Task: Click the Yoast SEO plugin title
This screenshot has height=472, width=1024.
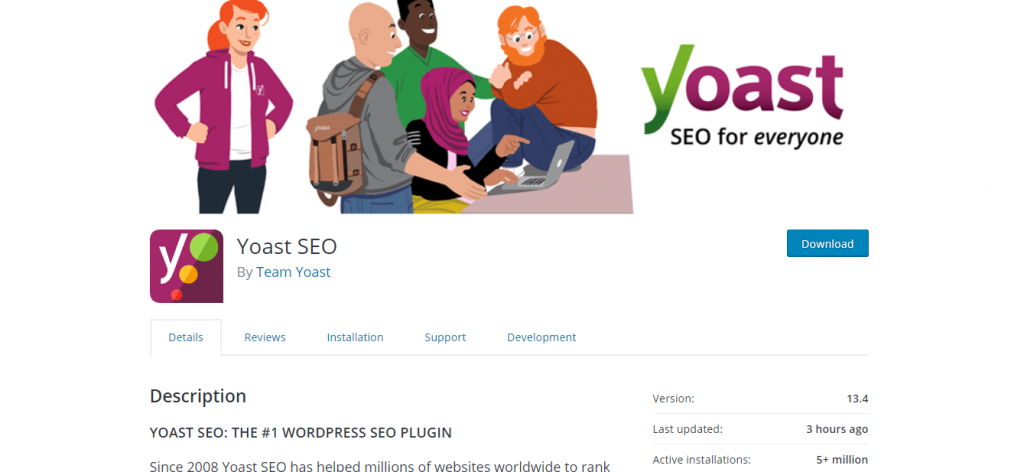Action: pyautogui.click(x=287, y=246)
